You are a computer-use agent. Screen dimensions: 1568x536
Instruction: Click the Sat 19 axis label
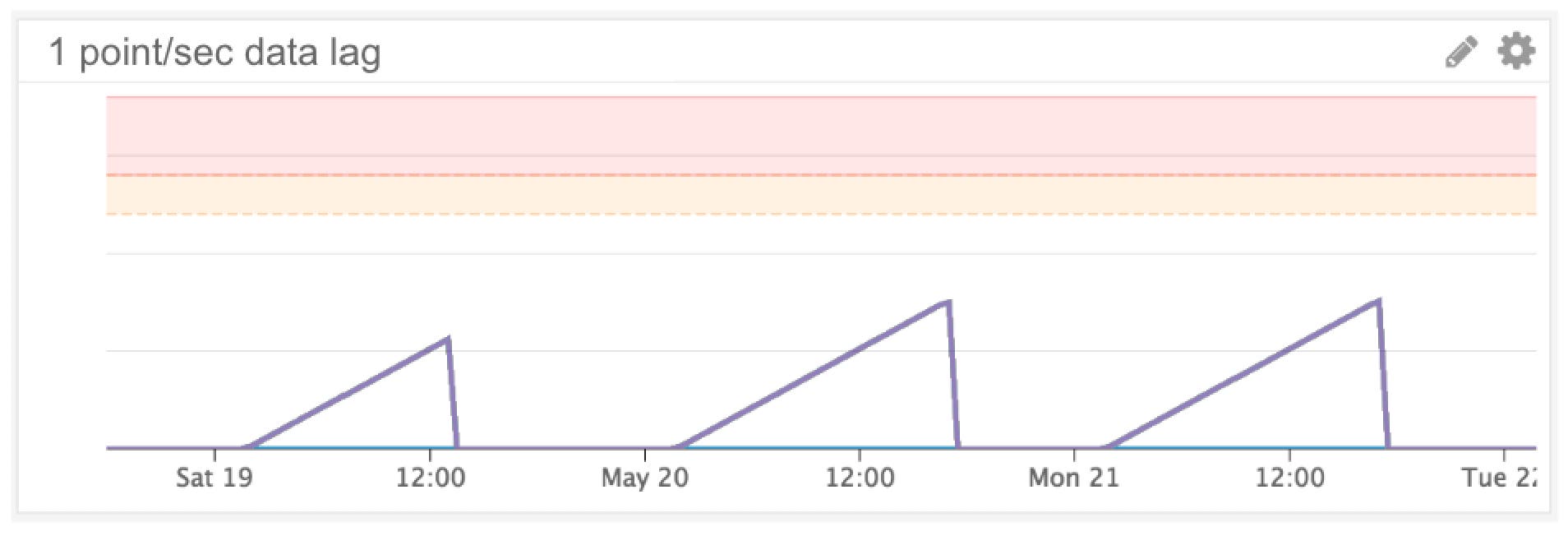point(214,475)
